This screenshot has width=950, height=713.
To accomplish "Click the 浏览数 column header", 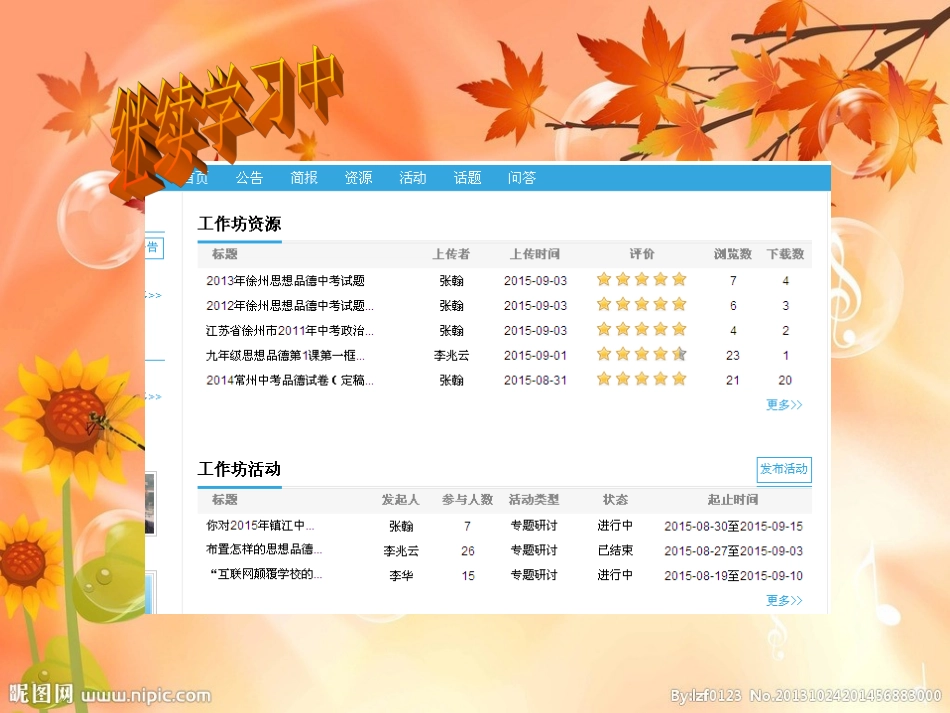I will [732, 254].
